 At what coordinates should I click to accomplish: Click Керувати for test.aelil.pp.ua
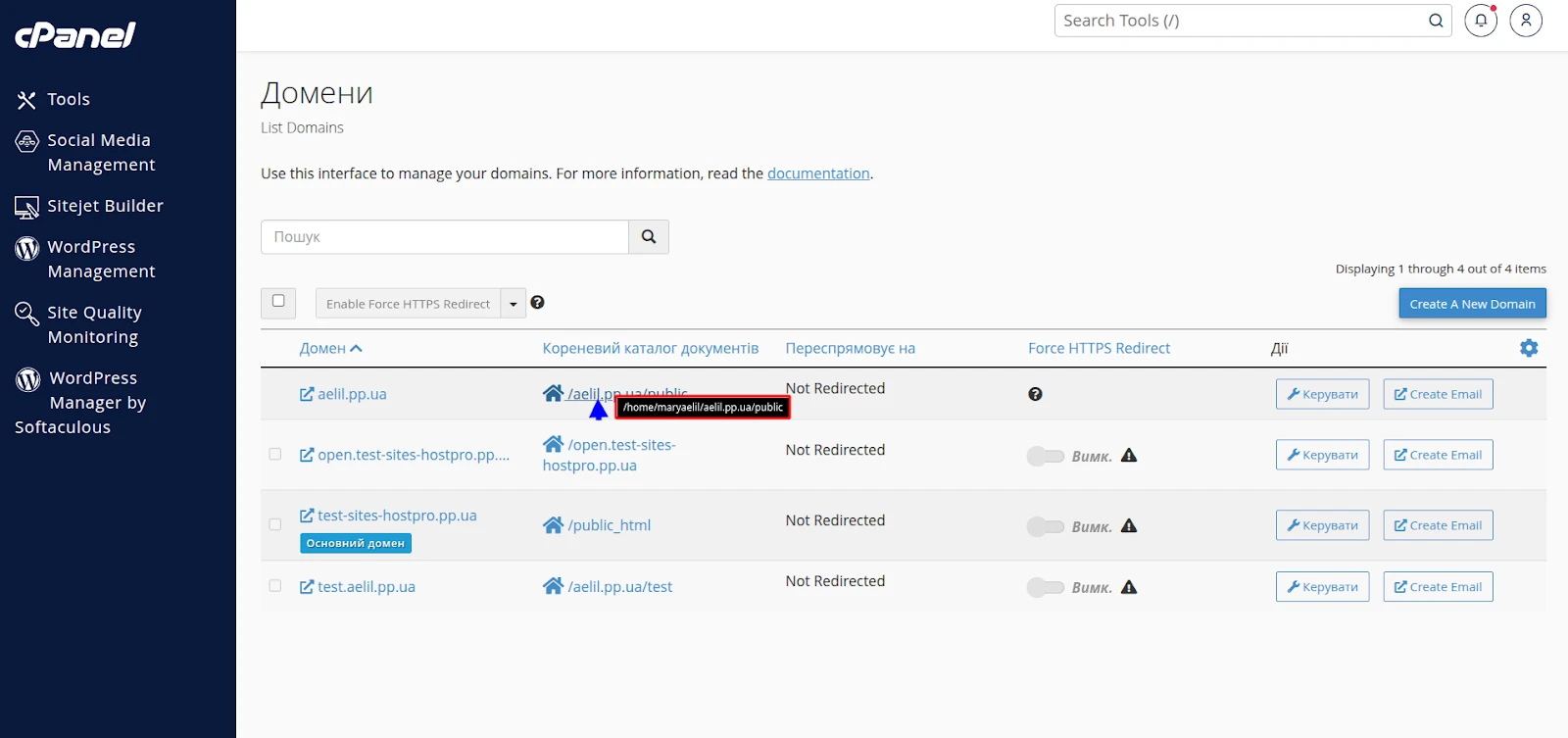(1322, 587)
